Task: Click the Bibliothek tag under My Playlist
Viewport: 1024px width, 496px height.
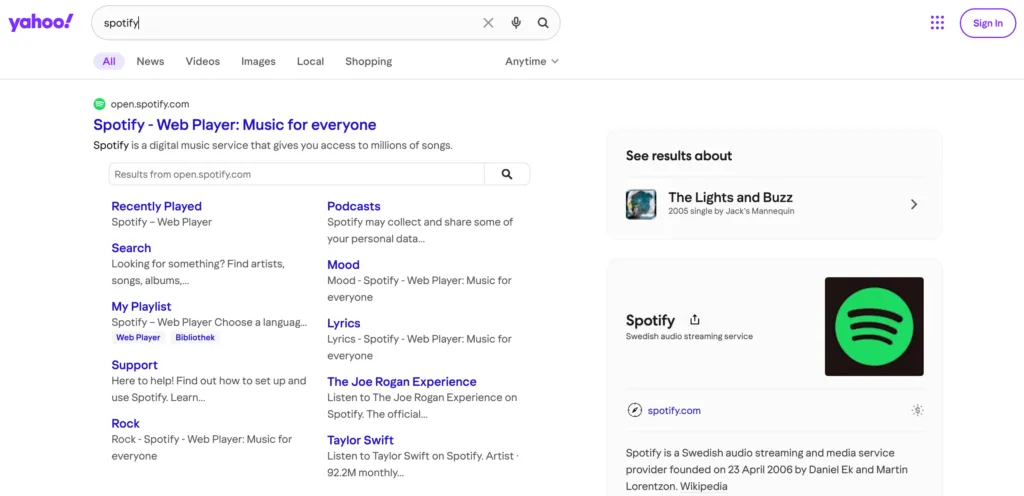Action: (x=195, y=337)
